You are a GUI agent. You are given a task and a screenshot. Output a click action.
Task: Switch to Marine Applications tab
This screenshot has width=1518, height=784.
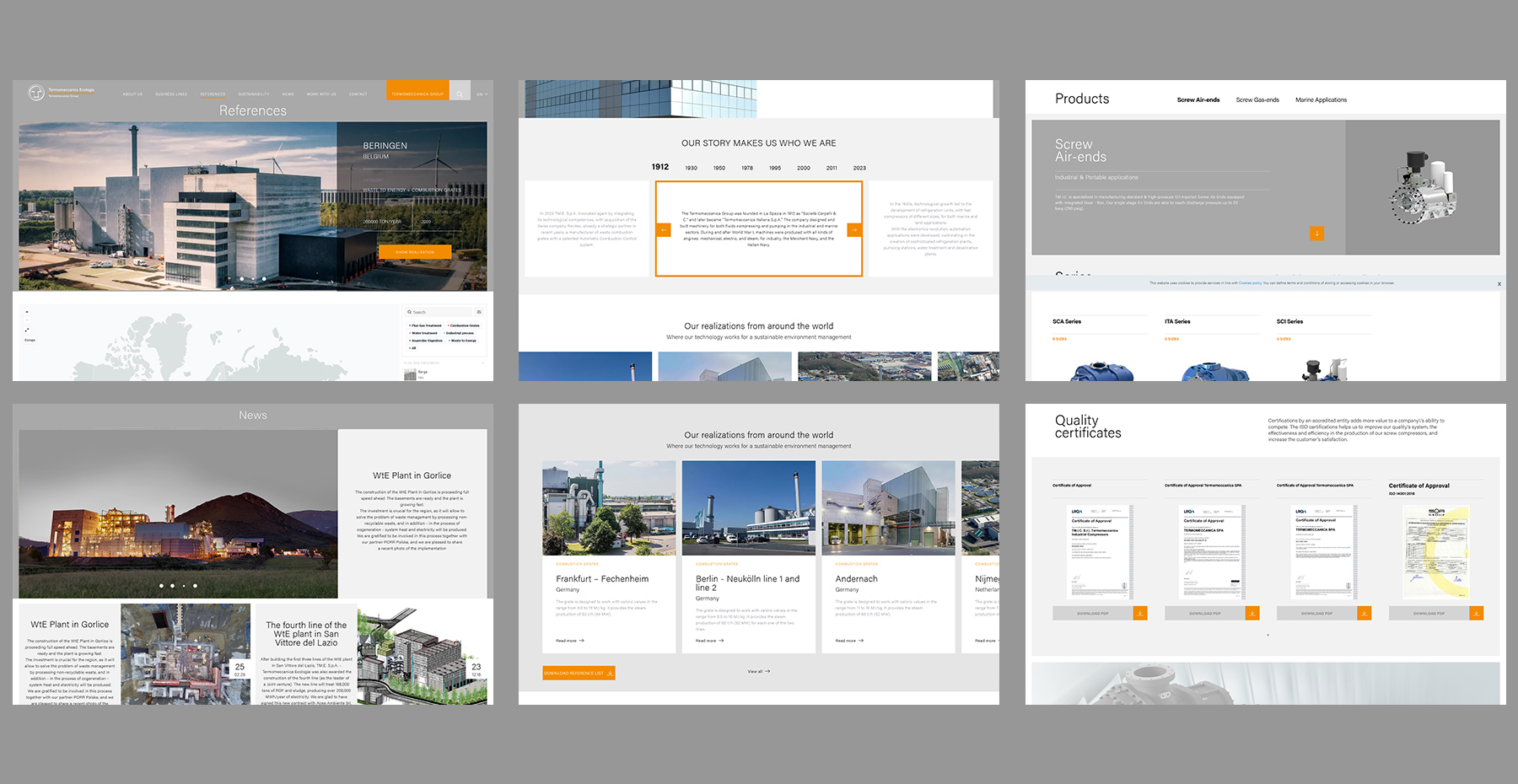(x=1321, y=100)
